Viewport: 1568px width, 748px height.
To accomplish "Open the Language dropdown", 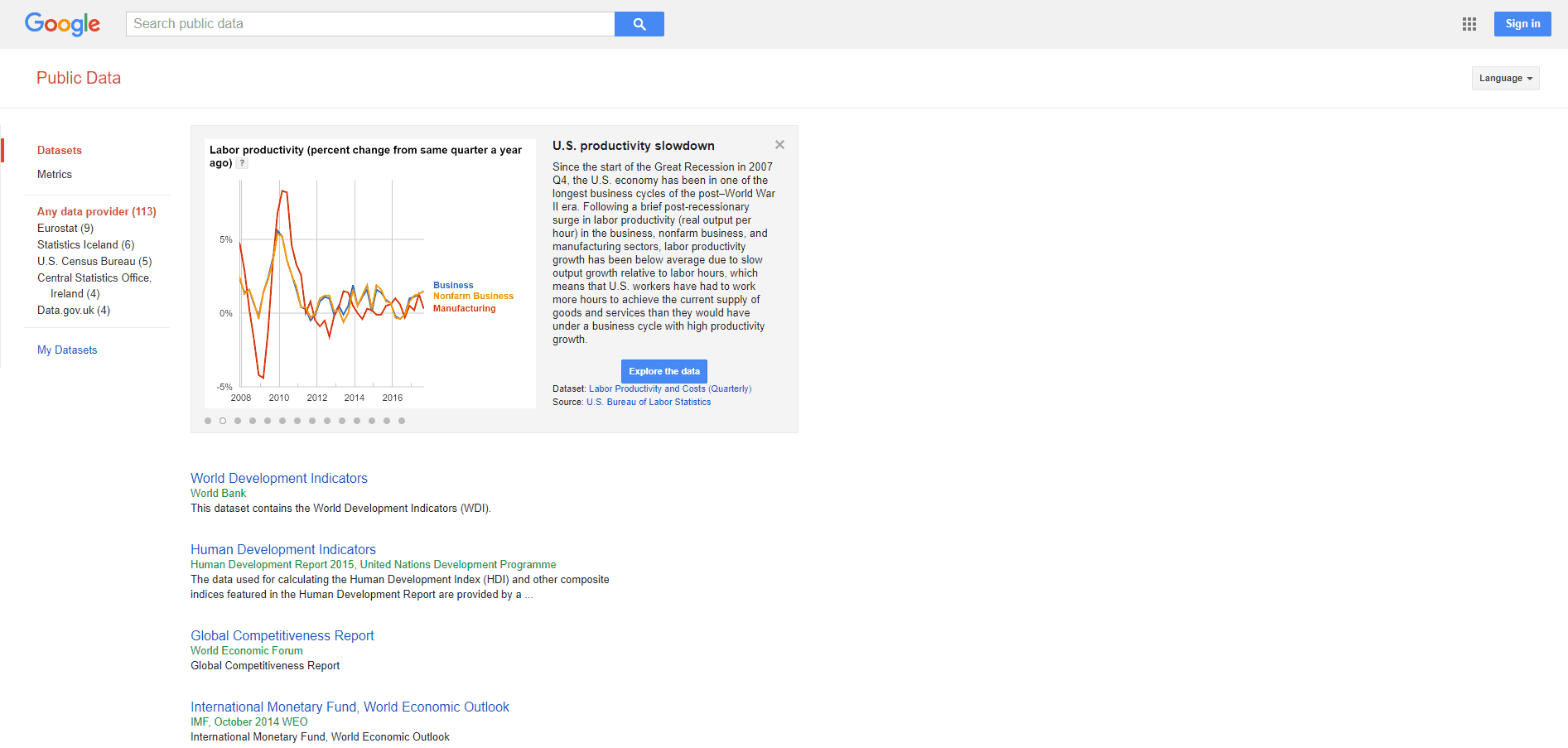I will coord(1505,78).
